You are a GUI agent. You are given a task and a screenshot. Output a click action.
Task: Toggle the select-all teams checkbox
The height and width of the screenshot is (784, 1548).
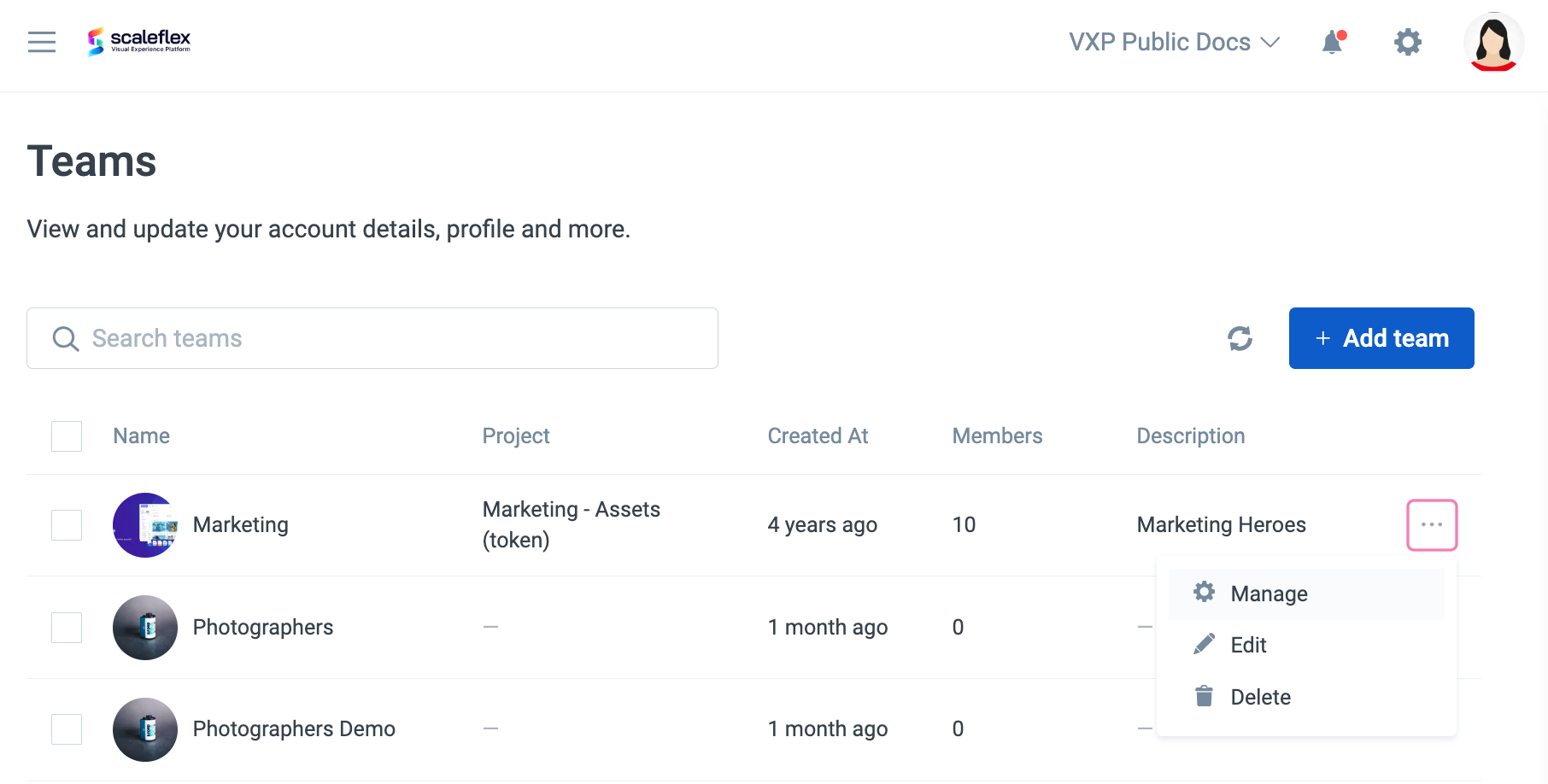pos(67,436)
